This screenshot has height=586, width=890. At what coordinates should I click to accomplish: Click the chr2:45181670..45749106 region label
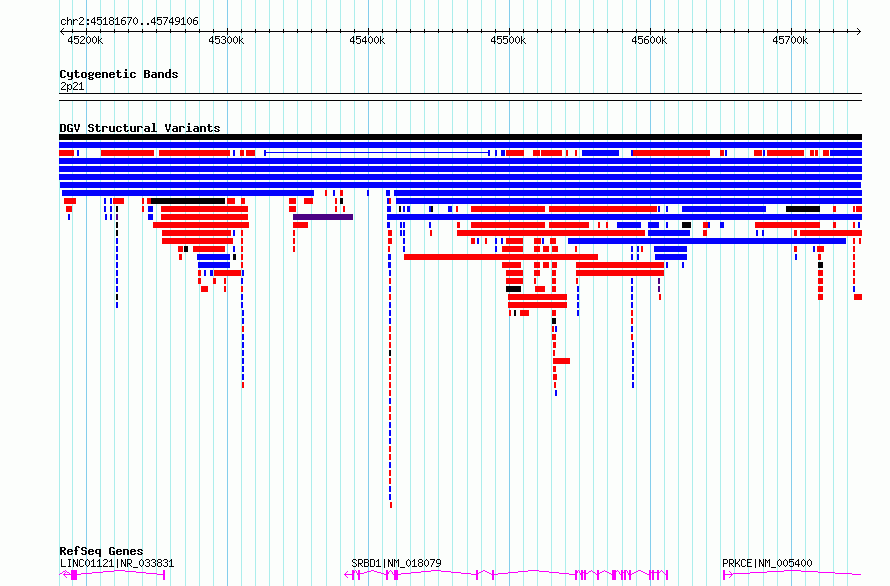coord(129,21)
